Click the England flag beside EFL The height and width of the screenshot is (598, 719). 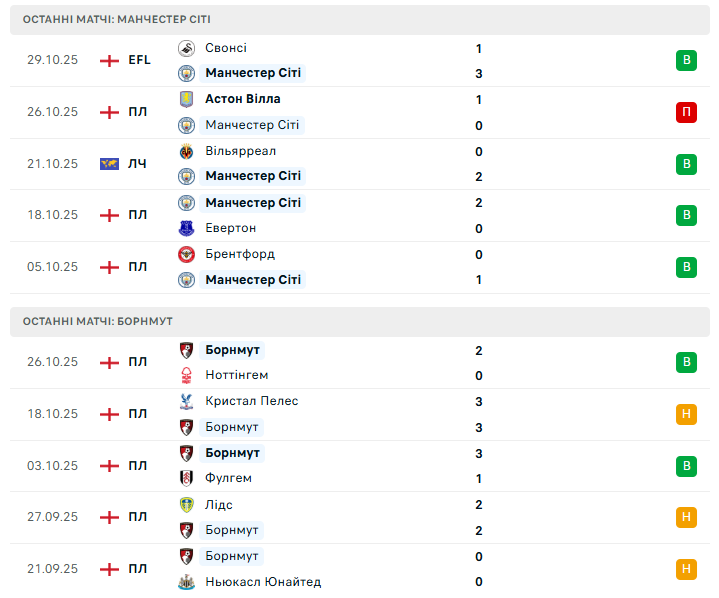click(109, 60)
